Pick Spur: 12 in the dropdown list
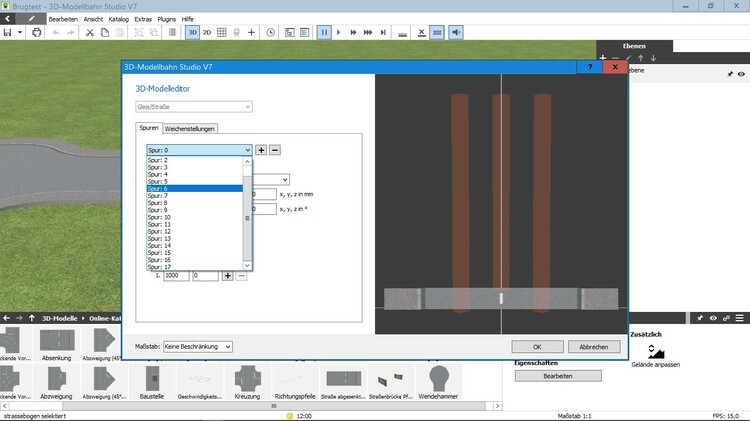This screenshot has width=750, height=421. pos(195,231)
